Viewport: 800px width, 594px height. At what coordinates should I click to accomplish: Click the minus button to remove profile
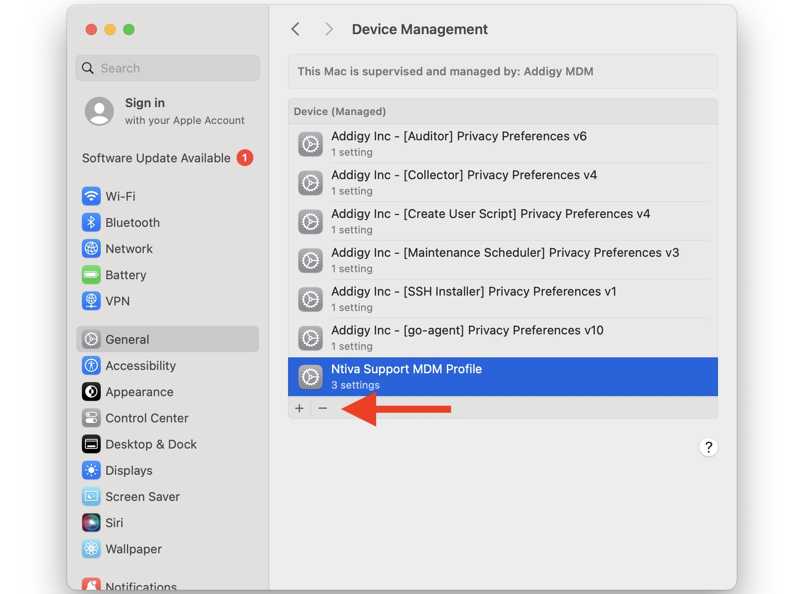point(322,408)
